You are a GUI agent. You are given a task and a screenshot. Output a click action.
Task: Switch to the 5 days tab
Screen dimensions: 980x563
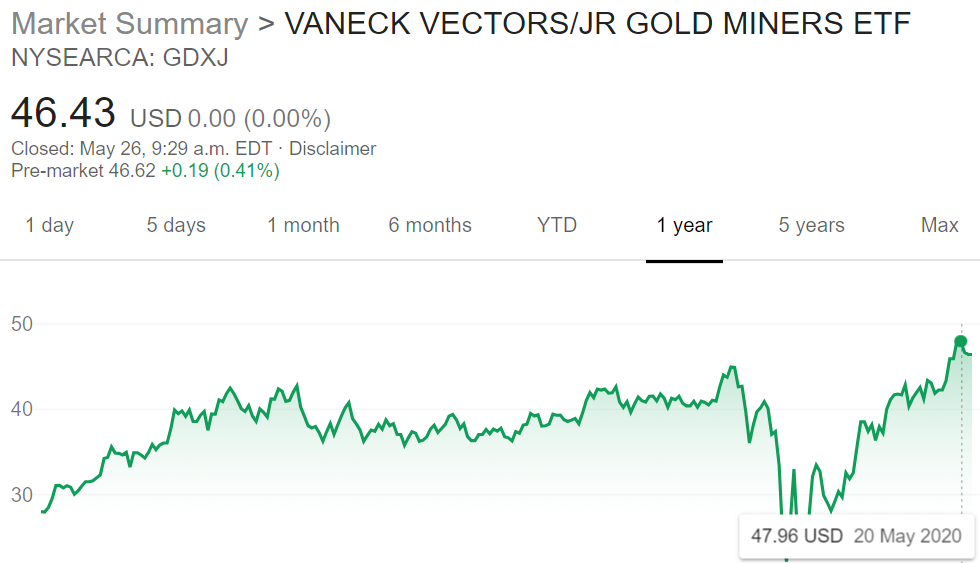tap(176, 225)
